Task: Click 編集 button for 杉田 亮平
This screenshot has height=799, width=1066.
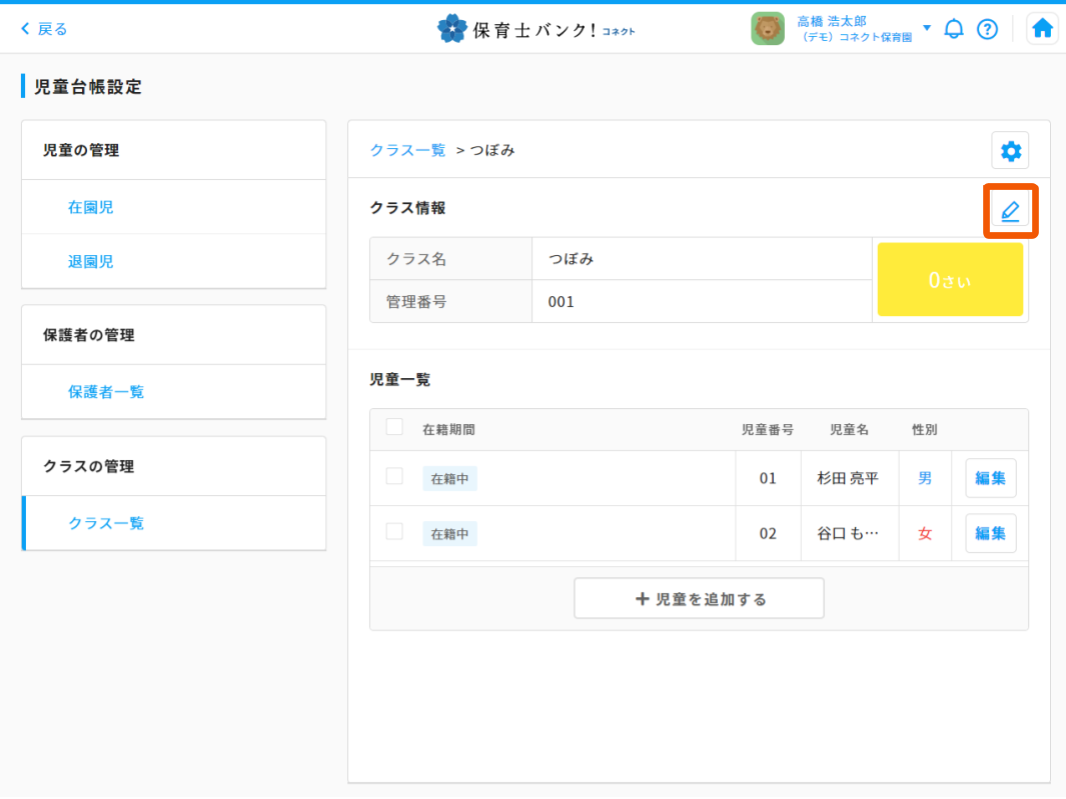Action: click(x=990, y=478)
